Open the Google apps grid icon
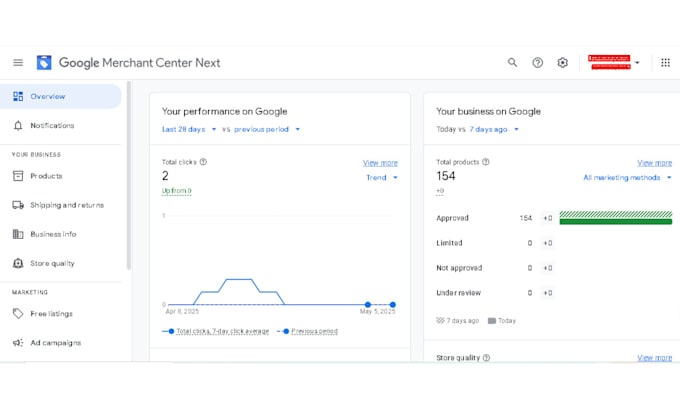The height and width of the screenshot is (409, 680). pos(665,63)
